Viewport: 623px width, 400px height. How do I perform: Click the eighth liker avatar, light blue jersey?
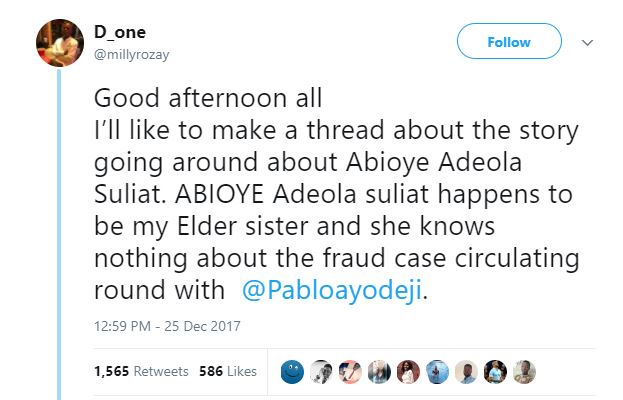(x=495, y=372)
